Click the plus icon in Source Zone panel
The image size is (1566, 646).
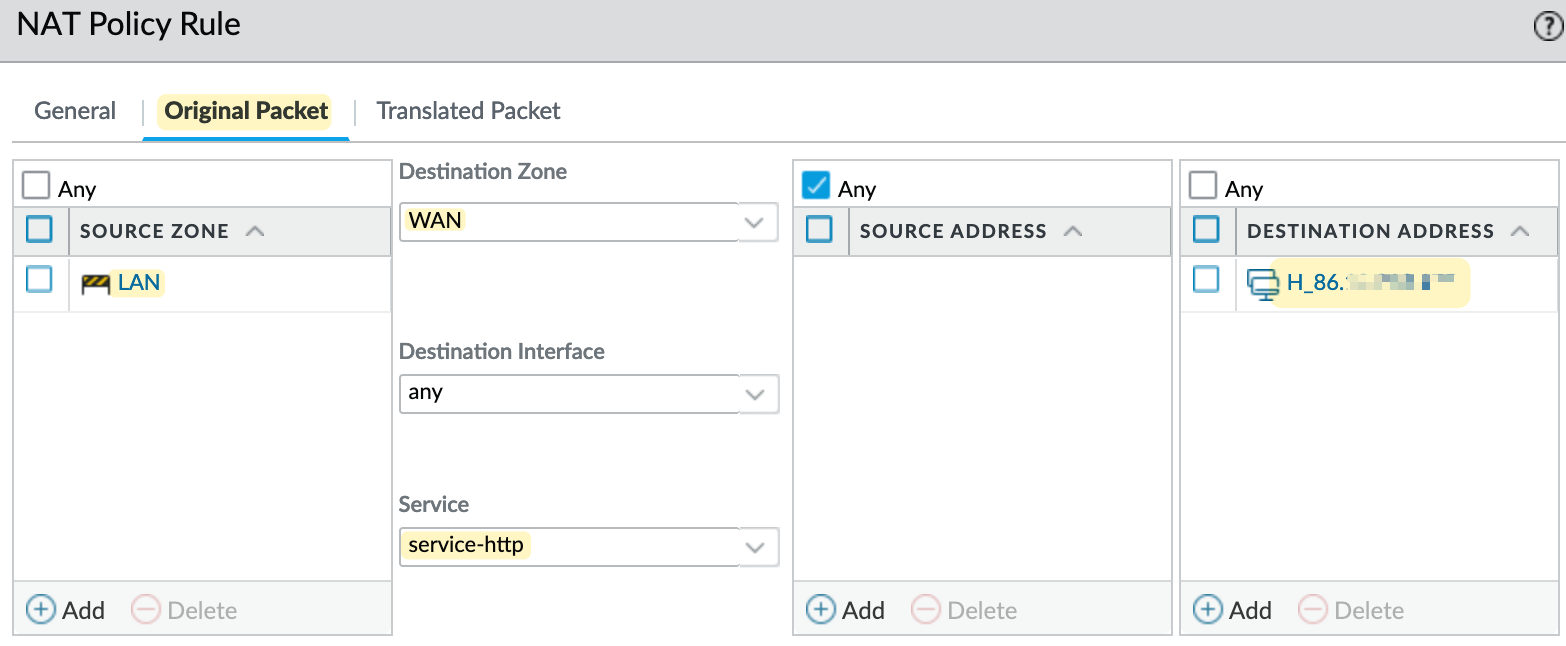41,610
